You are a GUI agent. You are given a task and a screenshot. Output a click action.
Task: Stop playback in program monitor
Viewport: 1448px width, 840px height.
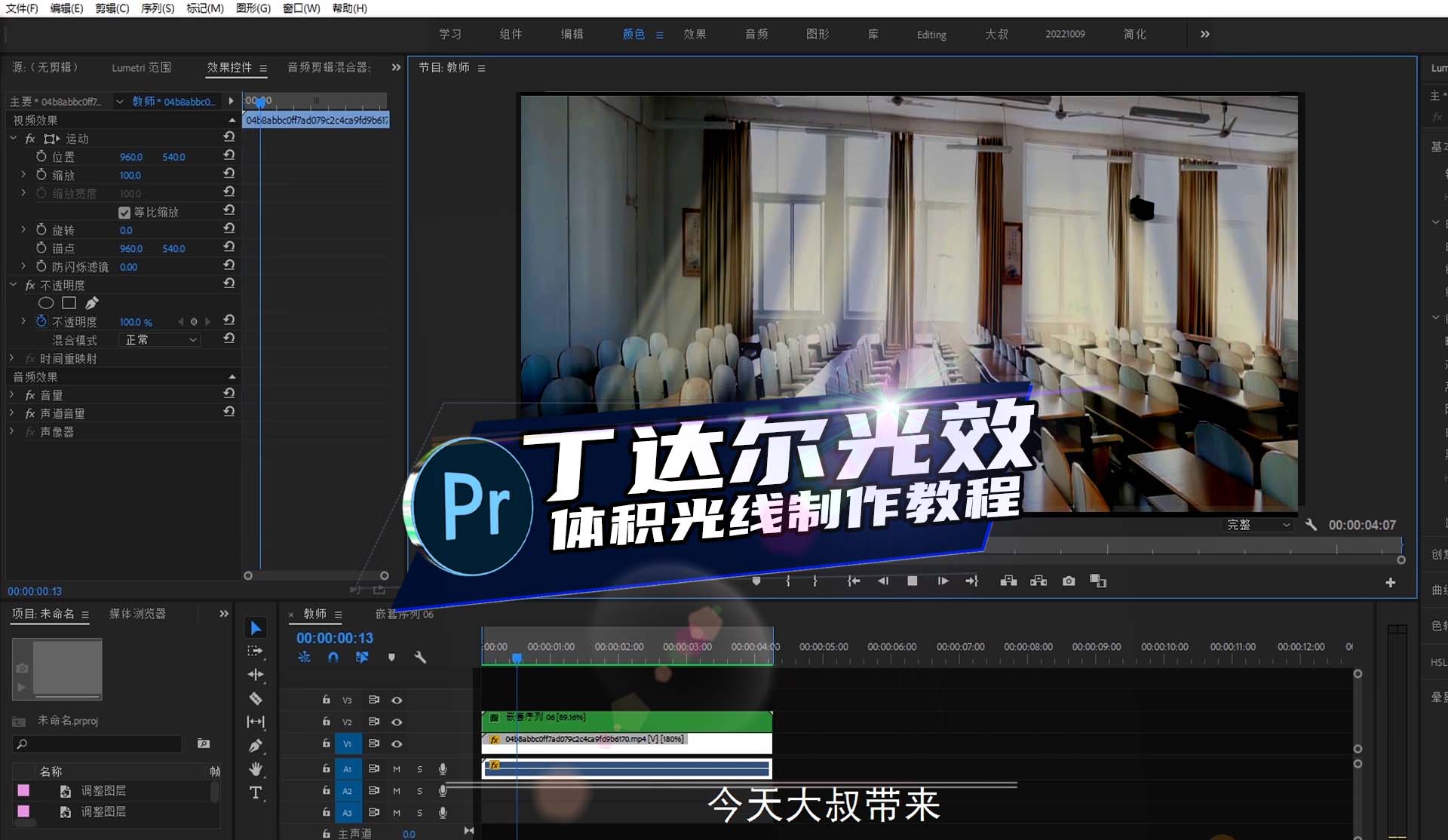point(913,581)
